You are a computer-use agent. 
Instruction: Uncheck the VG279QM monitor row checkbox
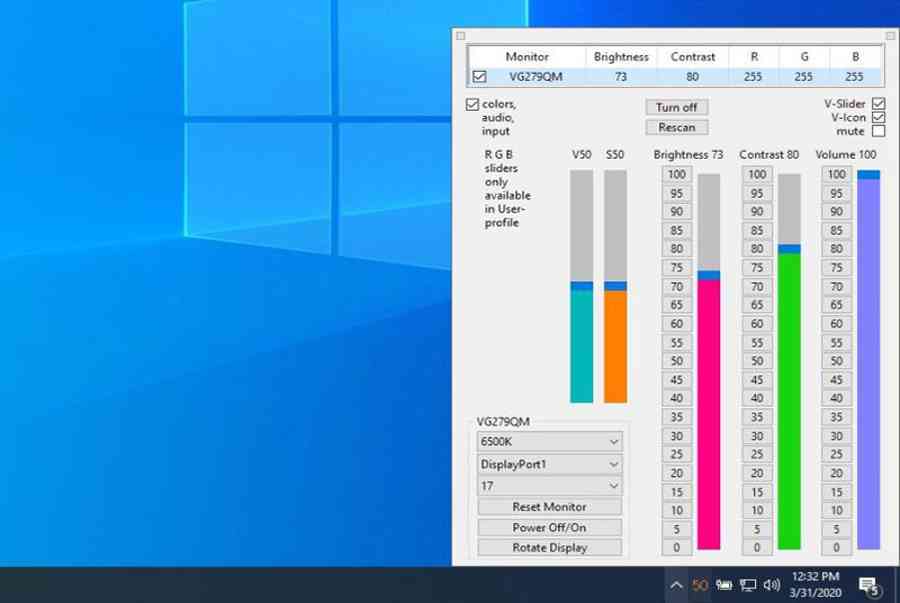pyautogui.click(x=479, y=76)
